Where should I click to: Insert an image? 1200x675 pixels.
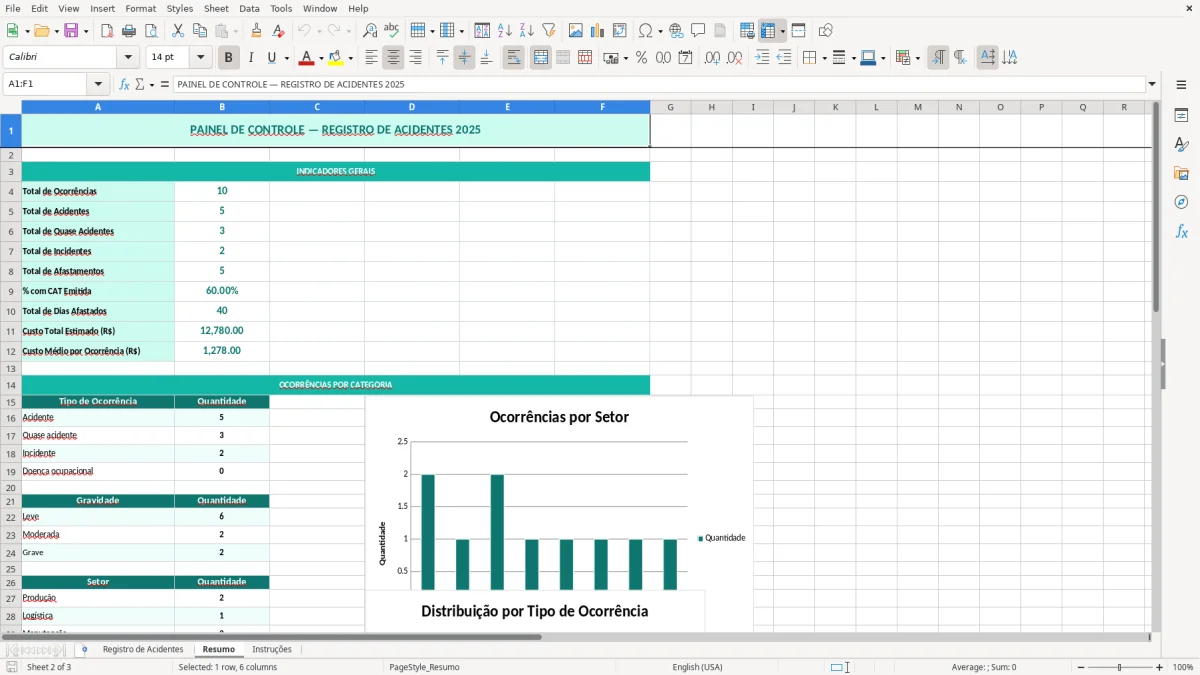click(576, 31)
